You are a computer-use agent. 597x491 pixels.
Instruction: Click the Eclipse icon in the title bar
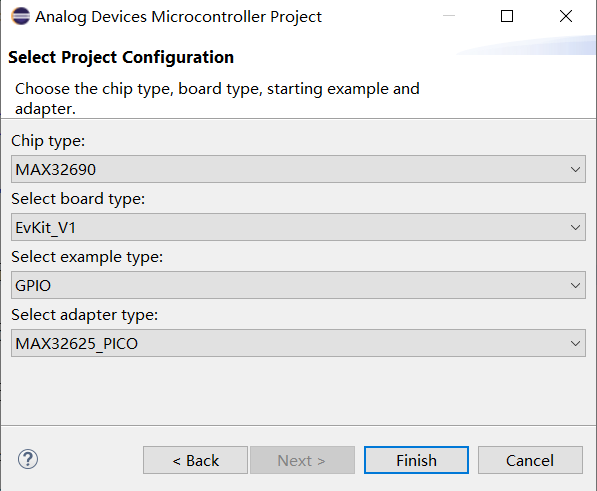coord(21,16)
